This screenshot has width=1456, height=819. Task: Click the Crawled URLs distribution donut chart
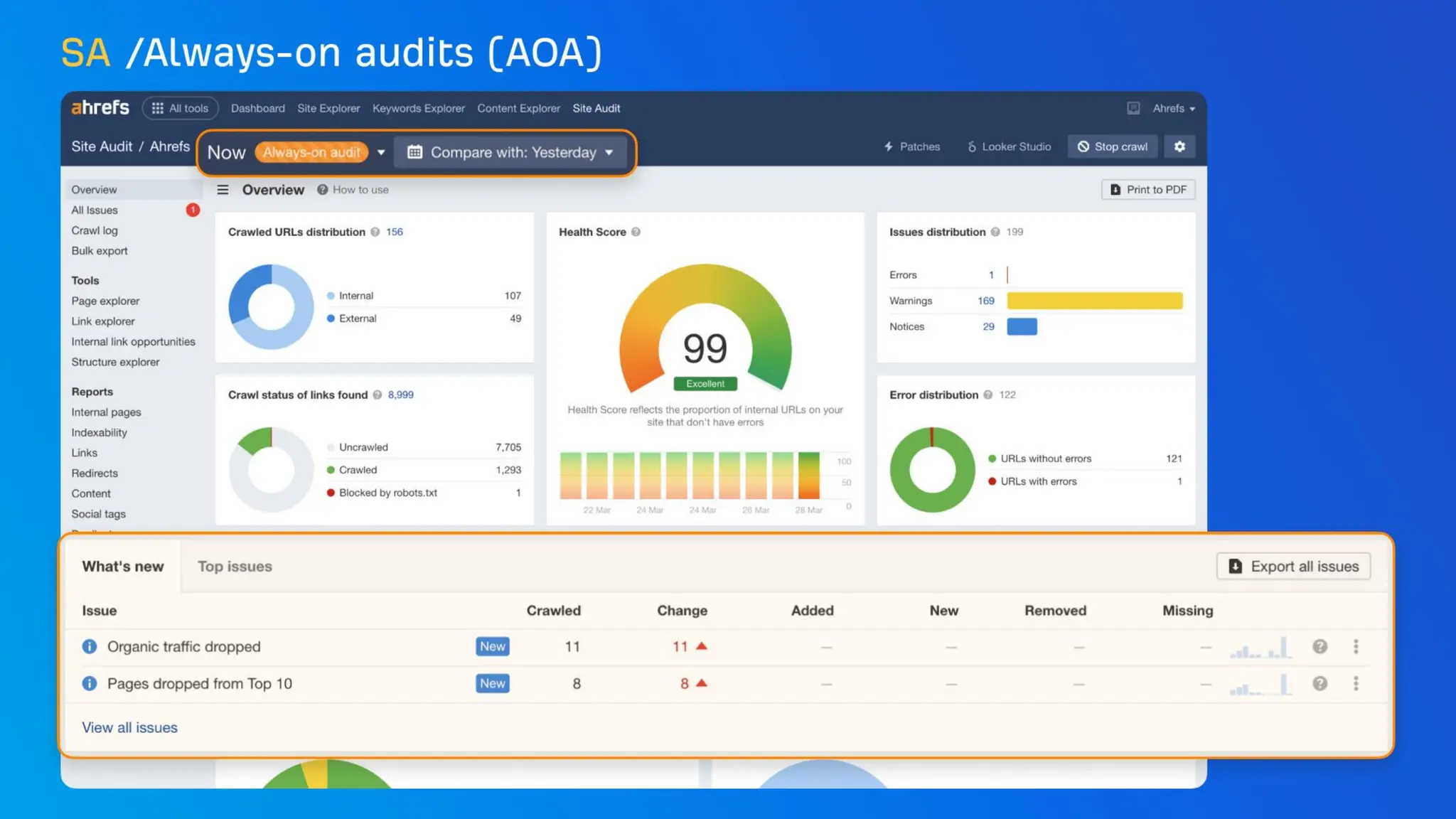271,306
